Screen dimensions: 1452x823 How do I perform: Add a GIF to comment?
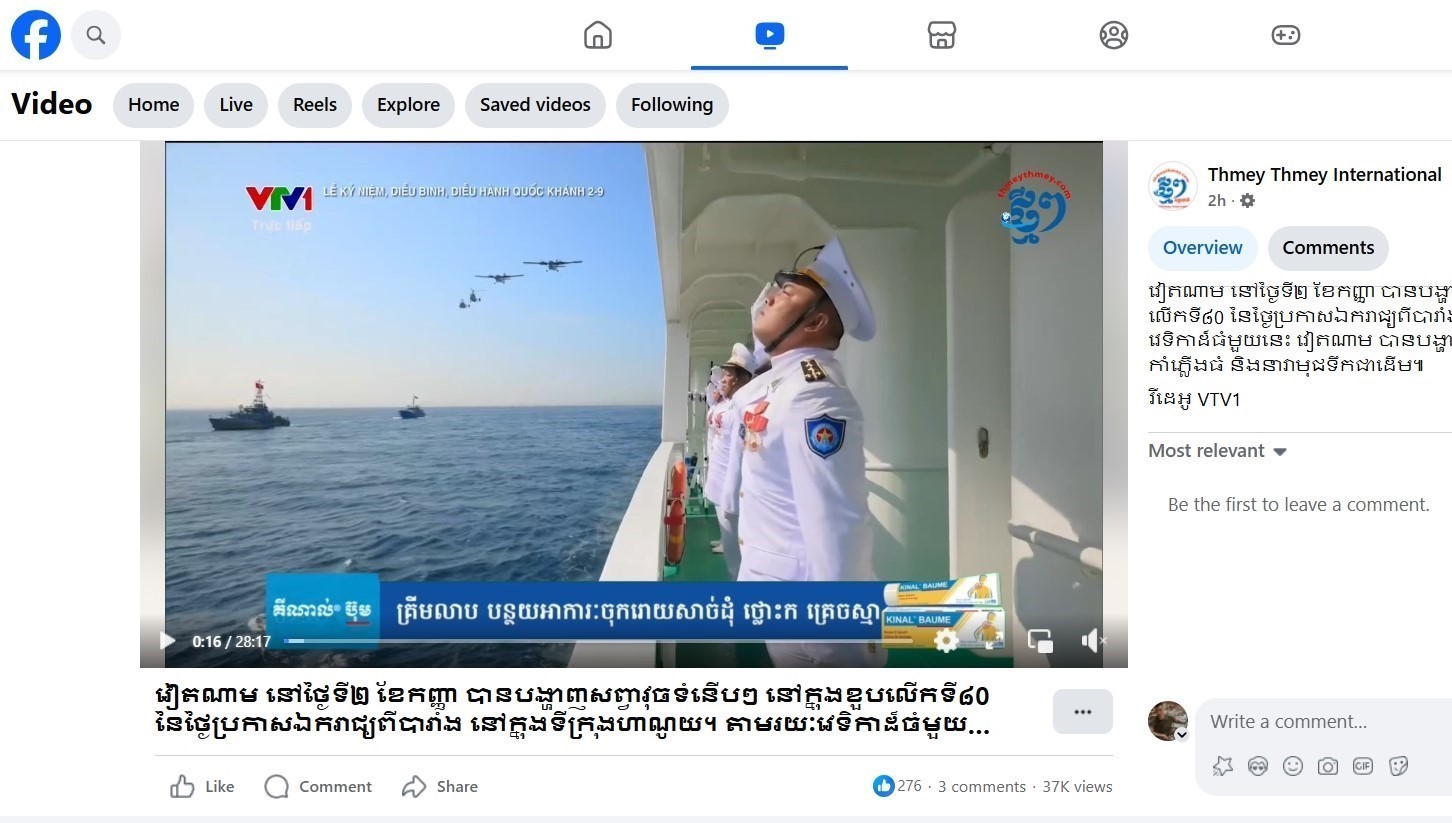point(1362,766)
